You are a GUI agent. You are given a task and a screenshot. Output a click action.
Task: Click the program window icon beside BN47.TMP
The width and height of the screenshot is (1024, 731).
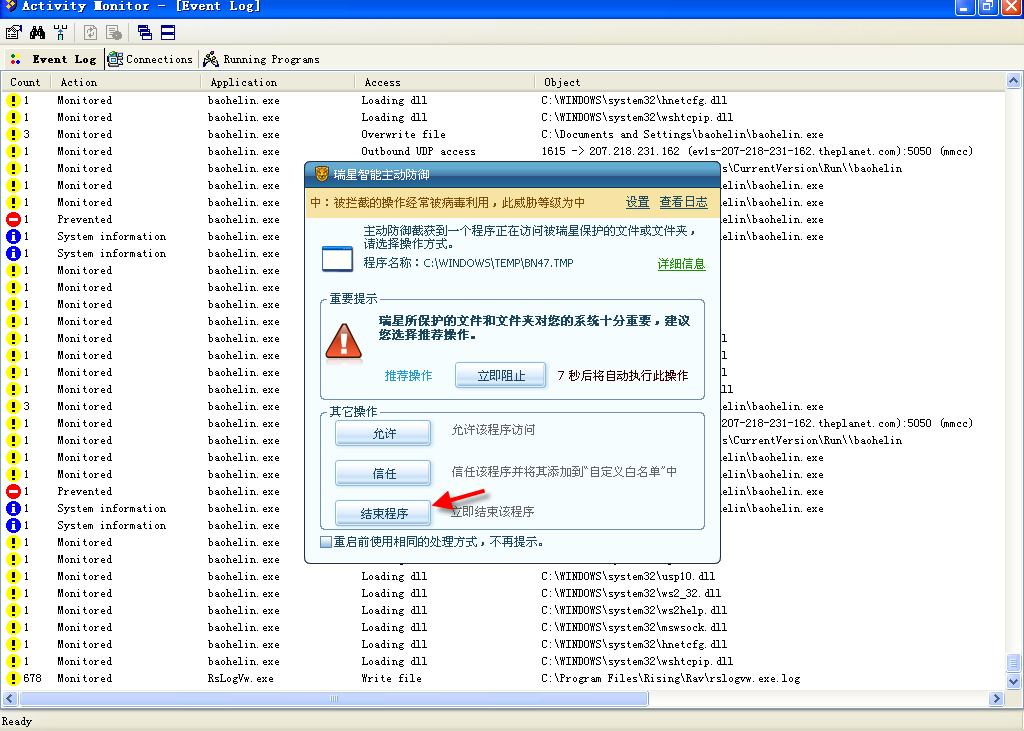click(338, 259)
